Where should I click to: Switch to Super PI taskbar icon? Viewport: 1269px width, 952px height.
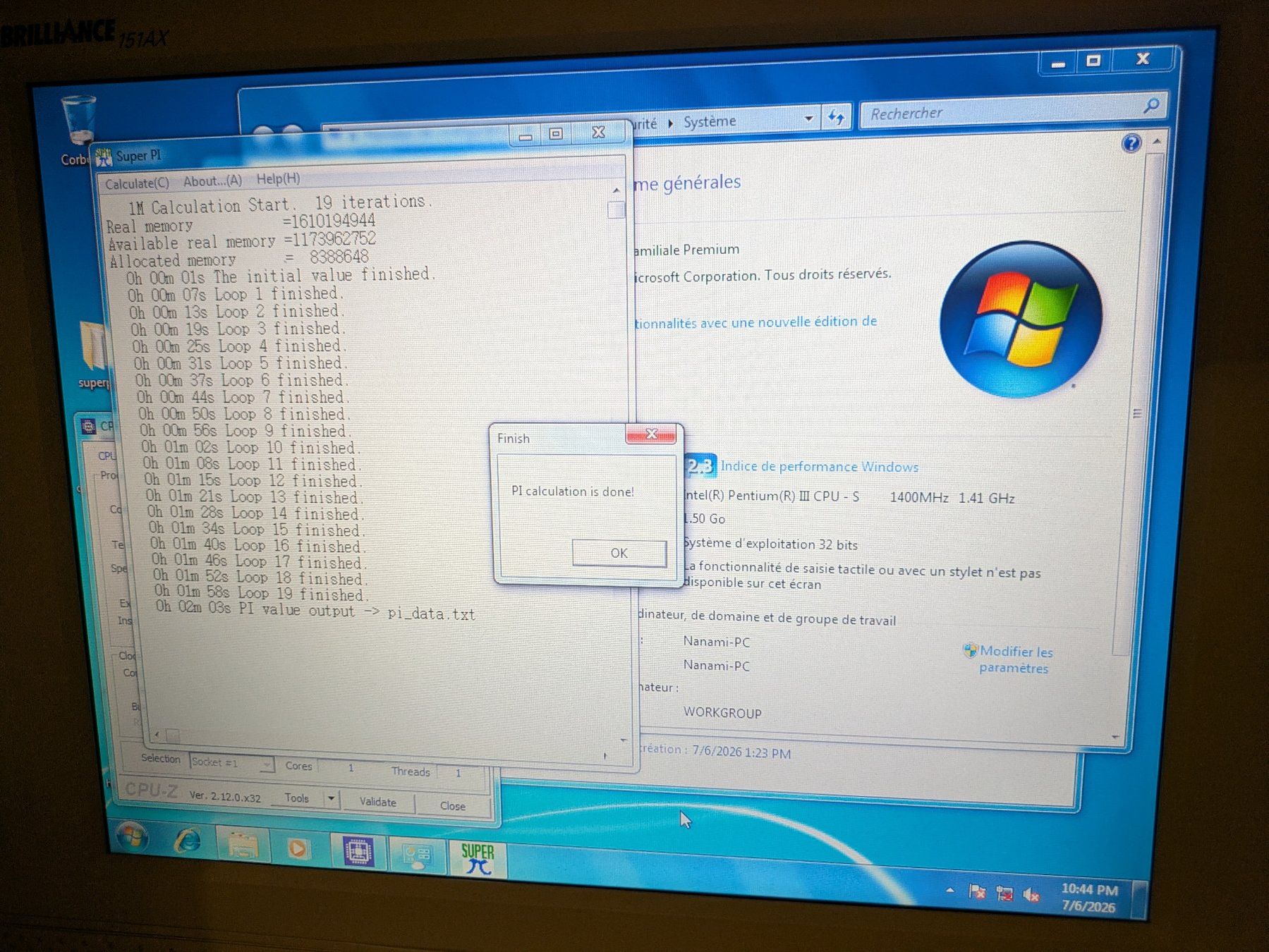click(478, 859)
